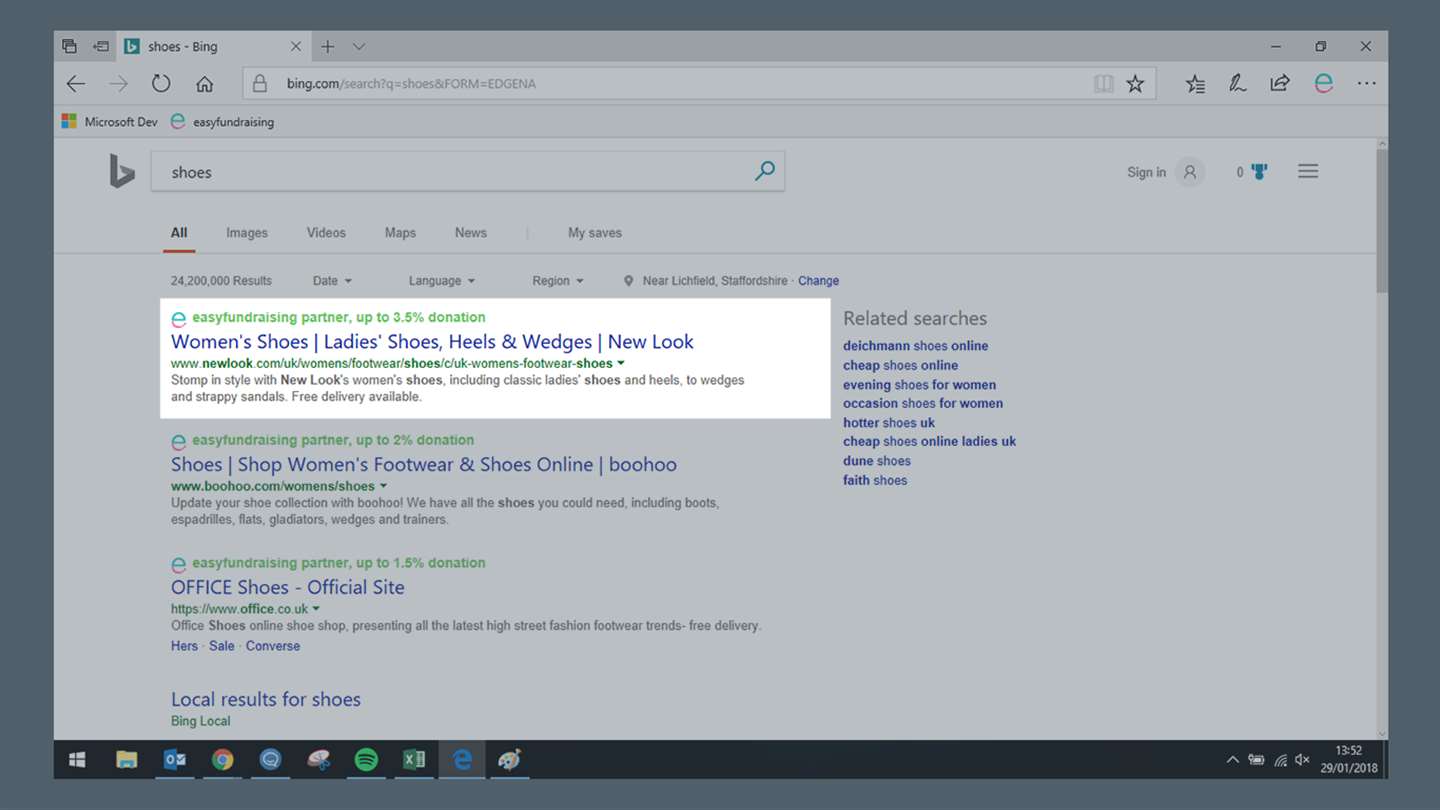Set these tabs aside

click(101, 46)
